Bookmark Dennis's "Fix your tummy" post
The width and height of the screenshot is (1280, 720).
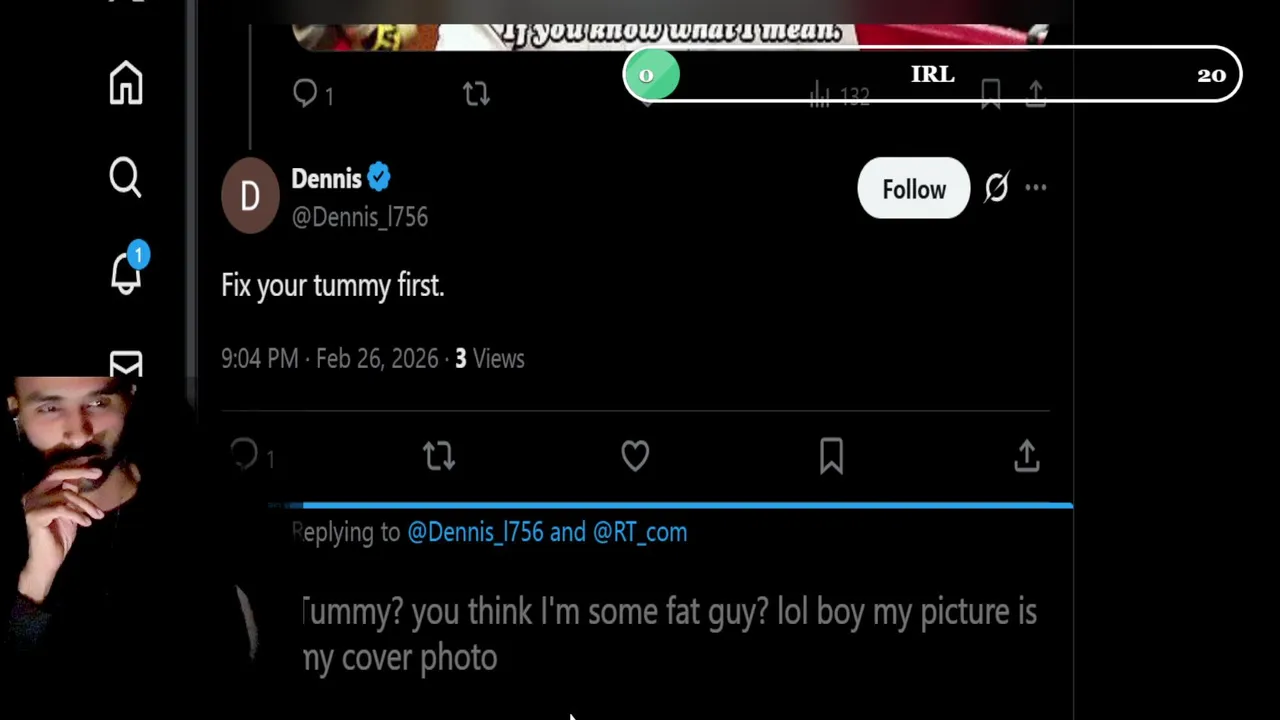pyautogui.click(x=831, y=456)
